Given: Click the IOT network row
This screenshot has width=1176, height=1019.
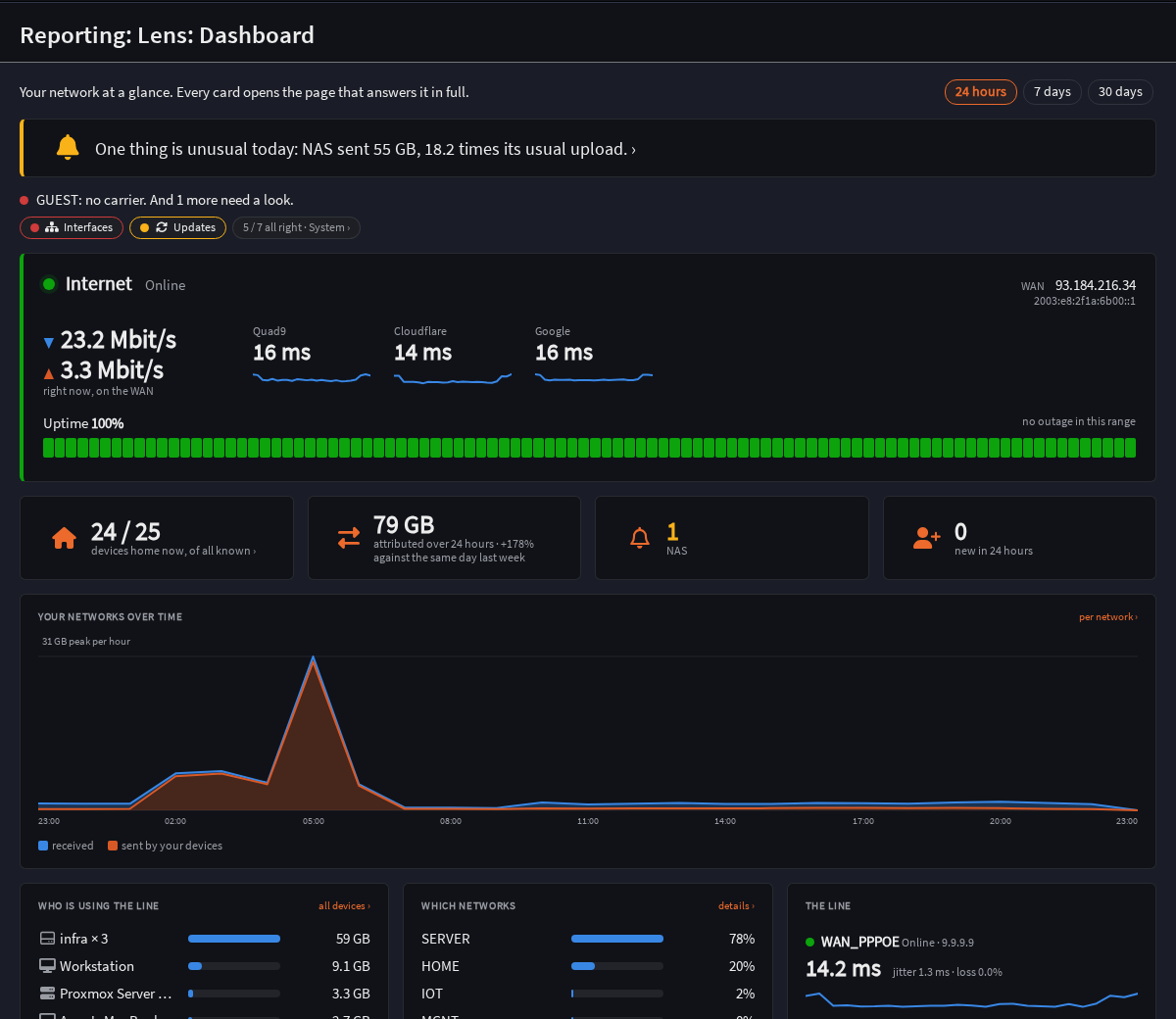Looking at the screenshot, I should point(588,994).
